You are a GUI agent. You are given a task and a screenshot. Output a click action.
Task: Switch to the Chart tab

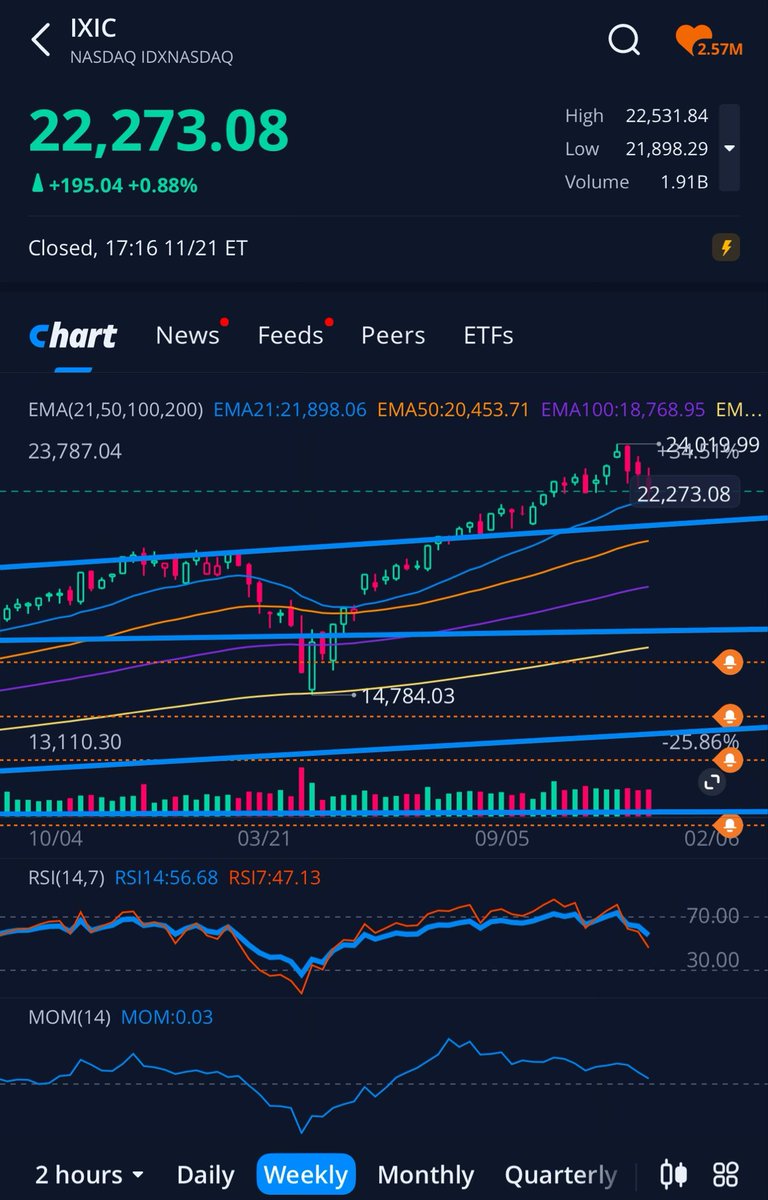point(73,336)
